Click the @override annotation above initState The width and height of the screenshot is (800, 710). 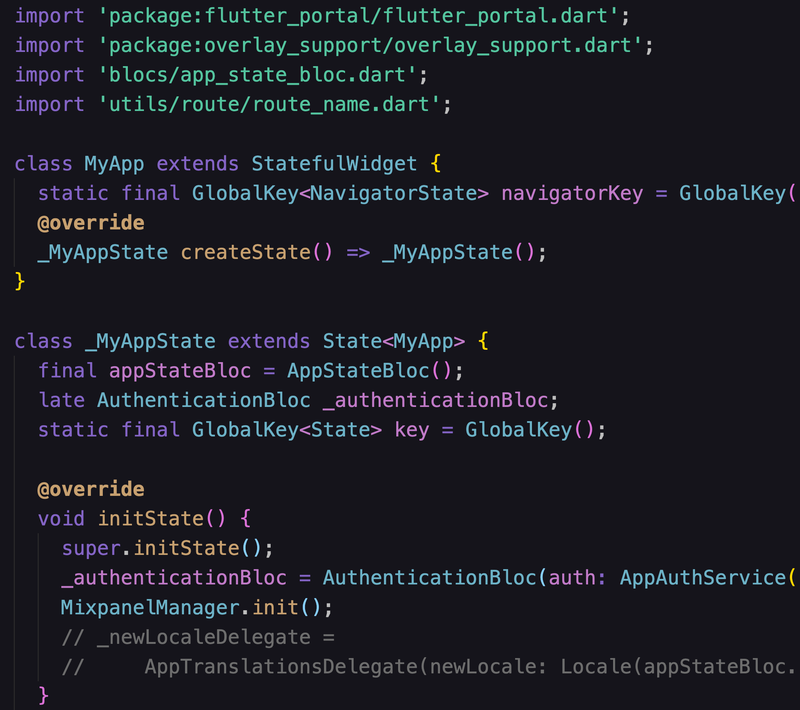[x=91, y=489]
